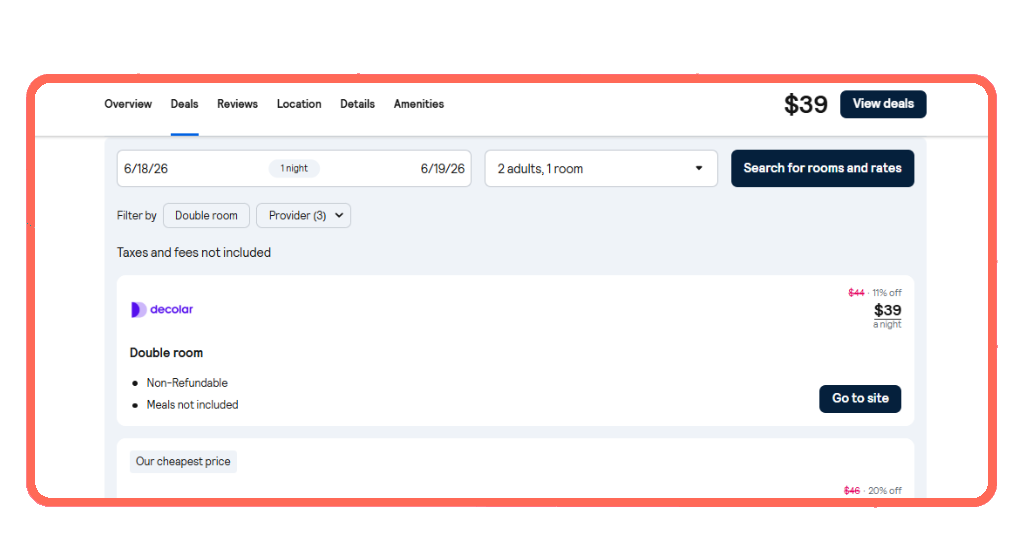1024x536 pixels.
Task: Click the $39 price in header
Action: (x=806, y=104)
